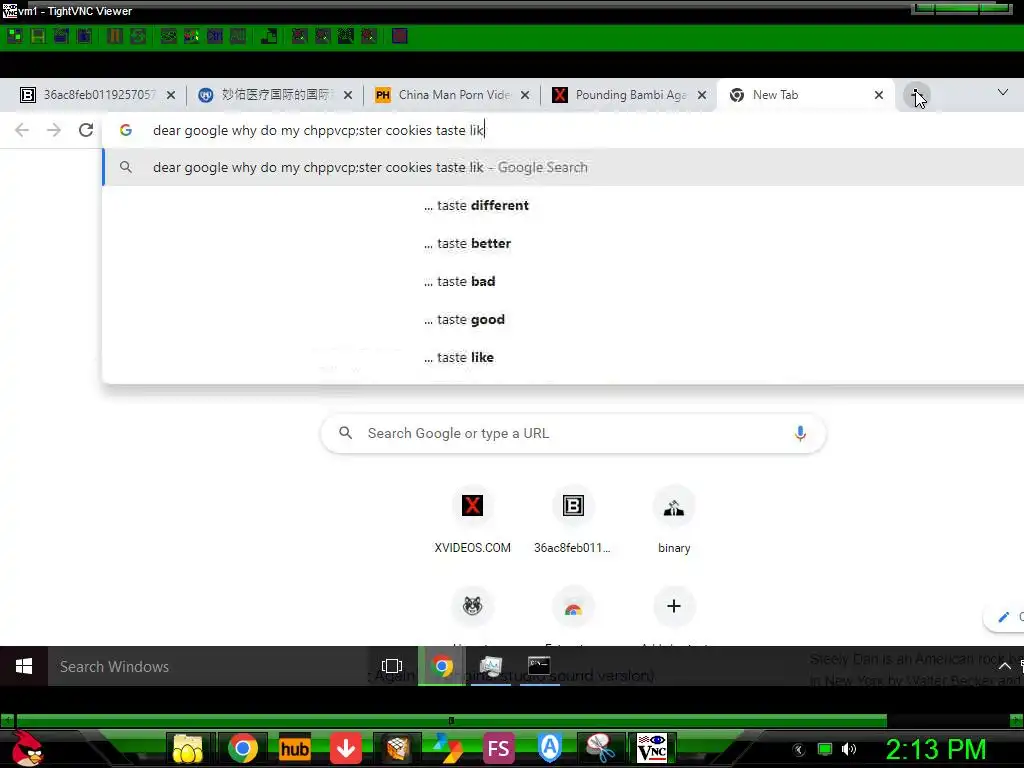Viewport: 1024px width, 768px height.
Task: Click TightVNC Auto Zoom toolbar icon
Action: (x=369, y=36)
